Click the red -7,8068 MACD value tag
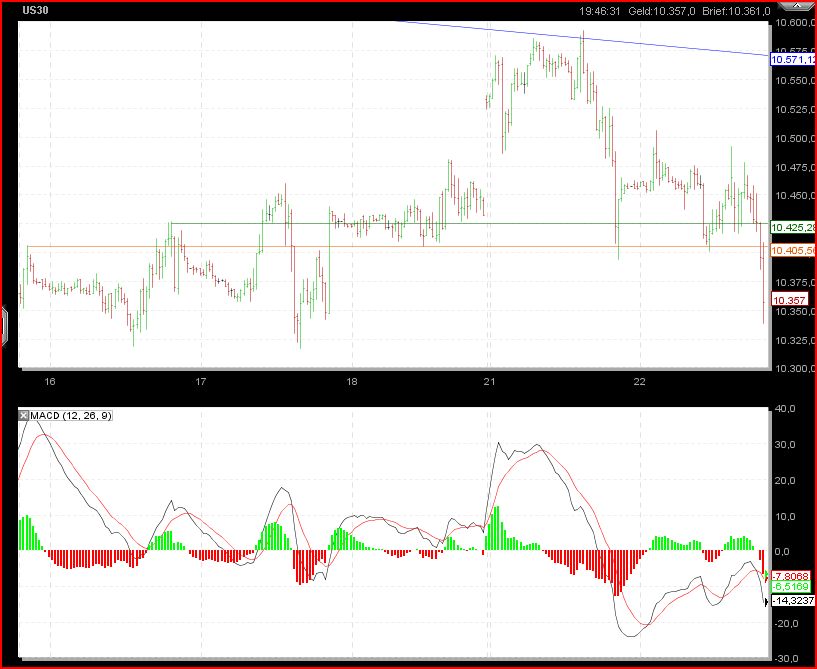Screen dimensions: 817x669 pyautogui.click(x=790, y=576)
